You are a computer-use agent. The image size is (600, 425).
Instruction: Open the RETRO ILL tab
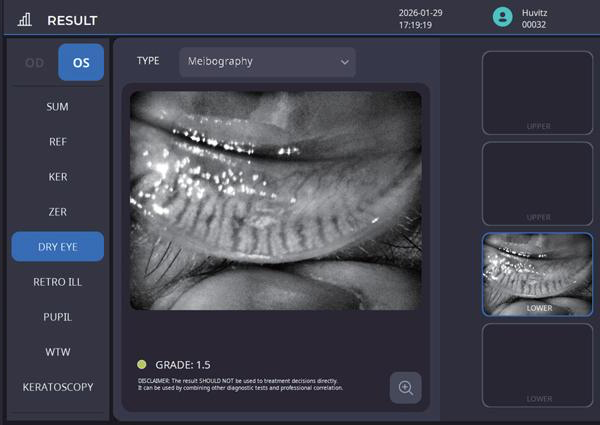point(57,282)
